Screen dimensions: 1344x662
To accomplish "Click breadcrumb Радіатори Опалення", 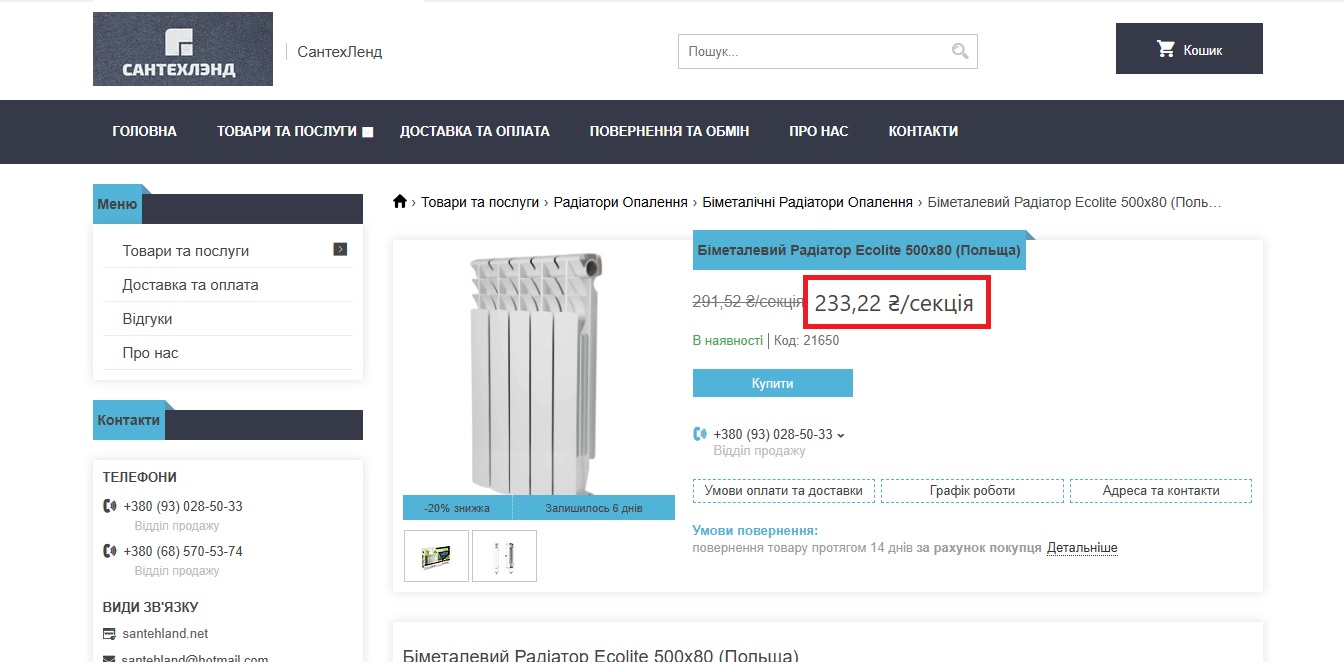I will coord(621,202).
